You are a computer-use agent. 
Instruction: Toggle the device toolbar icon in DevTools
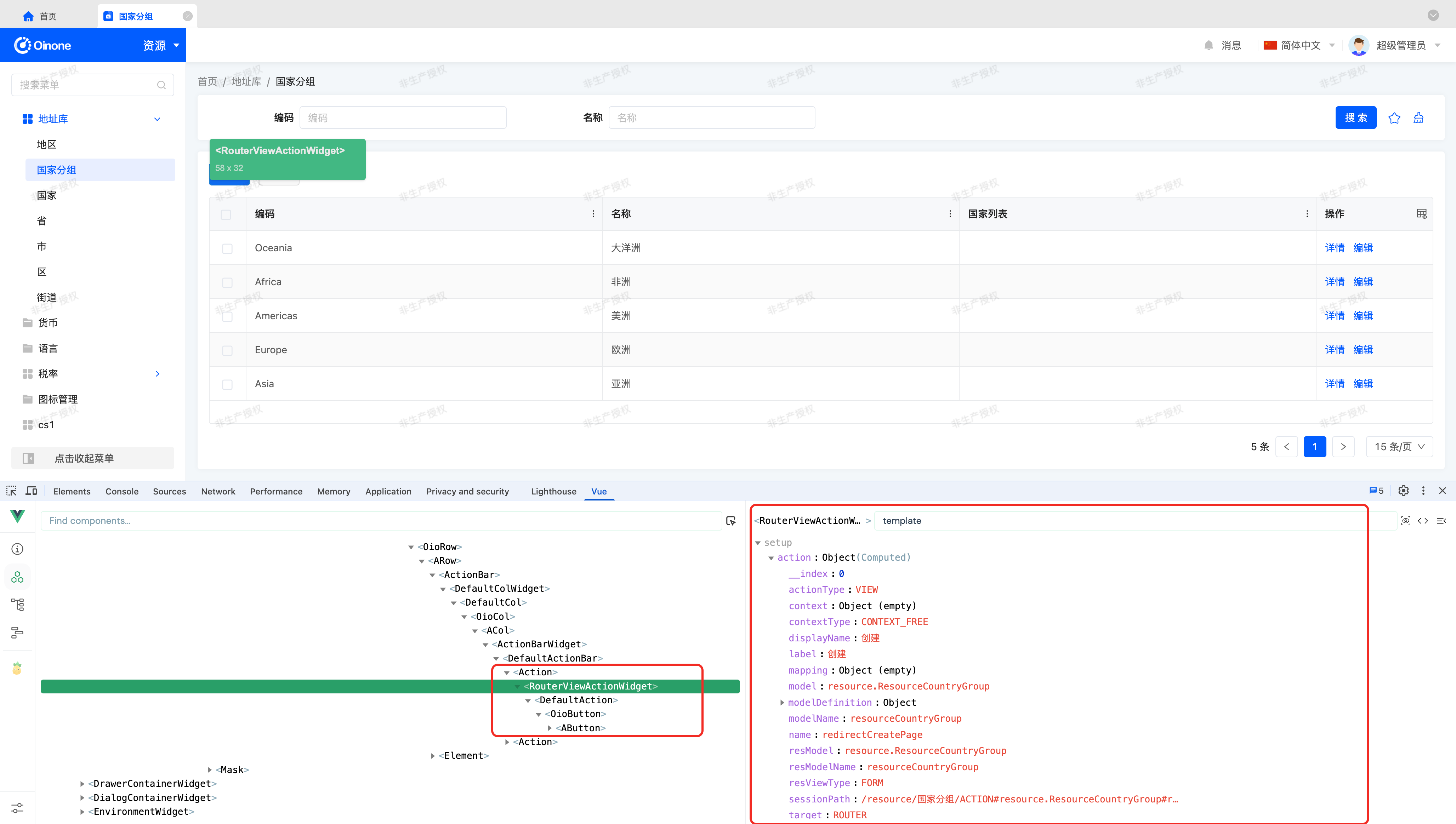click(x=32, y=491)
